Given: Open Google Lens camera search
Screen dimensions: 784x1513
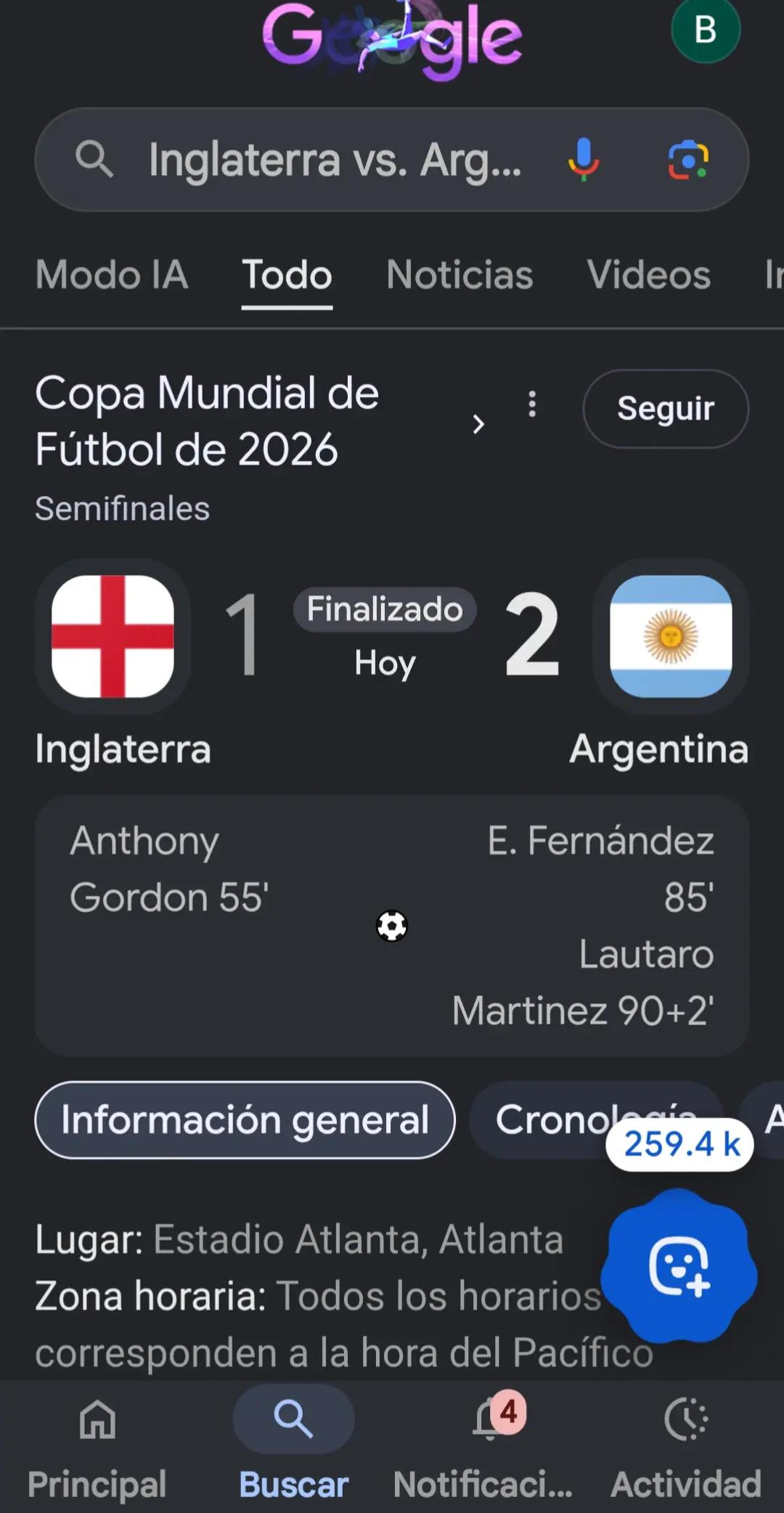Looking at the screenshot, I should coord(688,159).
